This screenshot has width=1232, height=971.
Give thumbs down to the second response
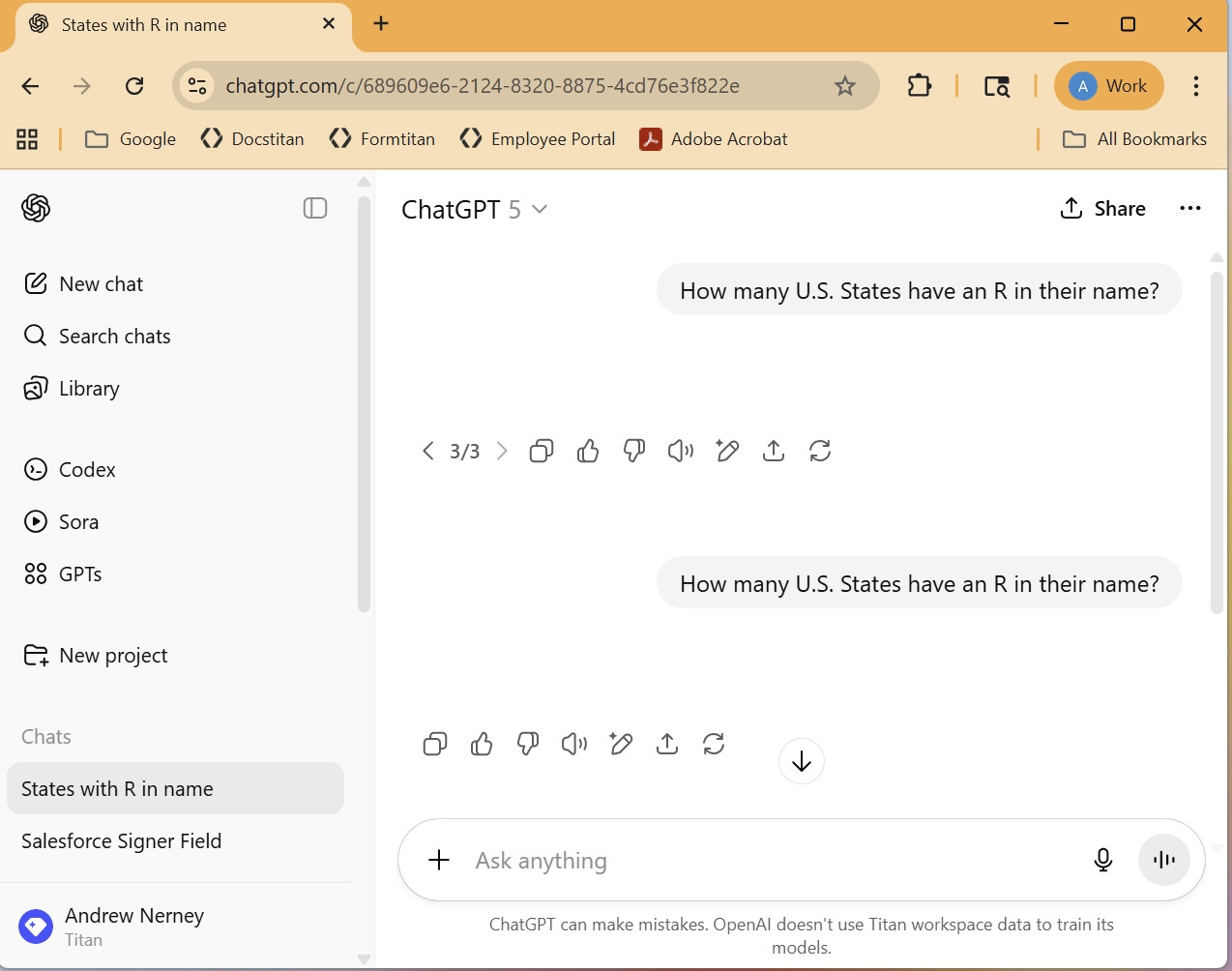(x=528, y=744)
